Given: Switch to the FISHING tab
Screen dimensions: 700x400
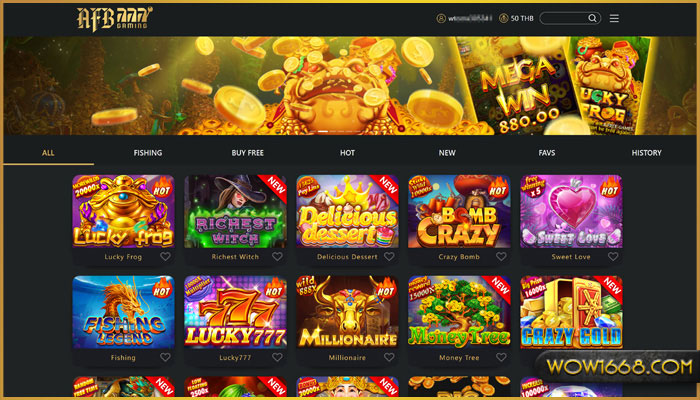Looking at the screenshot, I should coord(148,153).
